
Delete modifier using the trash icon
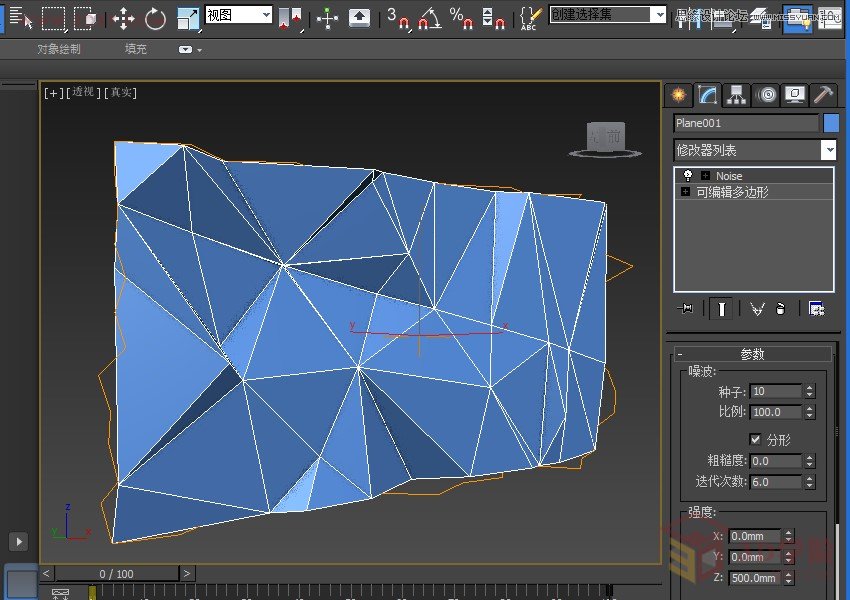(781, 309)
